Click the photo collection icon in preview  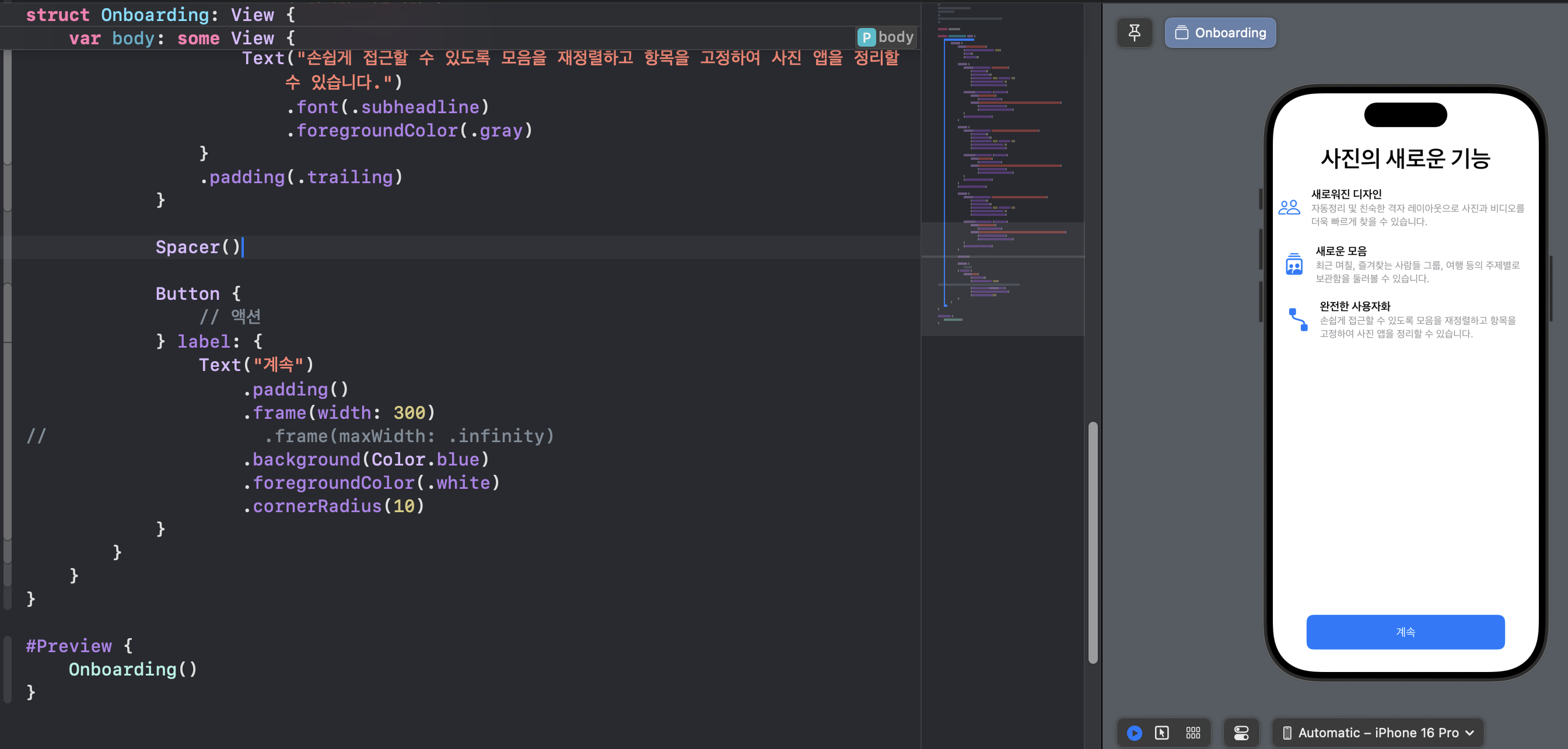coord(1293,264)
